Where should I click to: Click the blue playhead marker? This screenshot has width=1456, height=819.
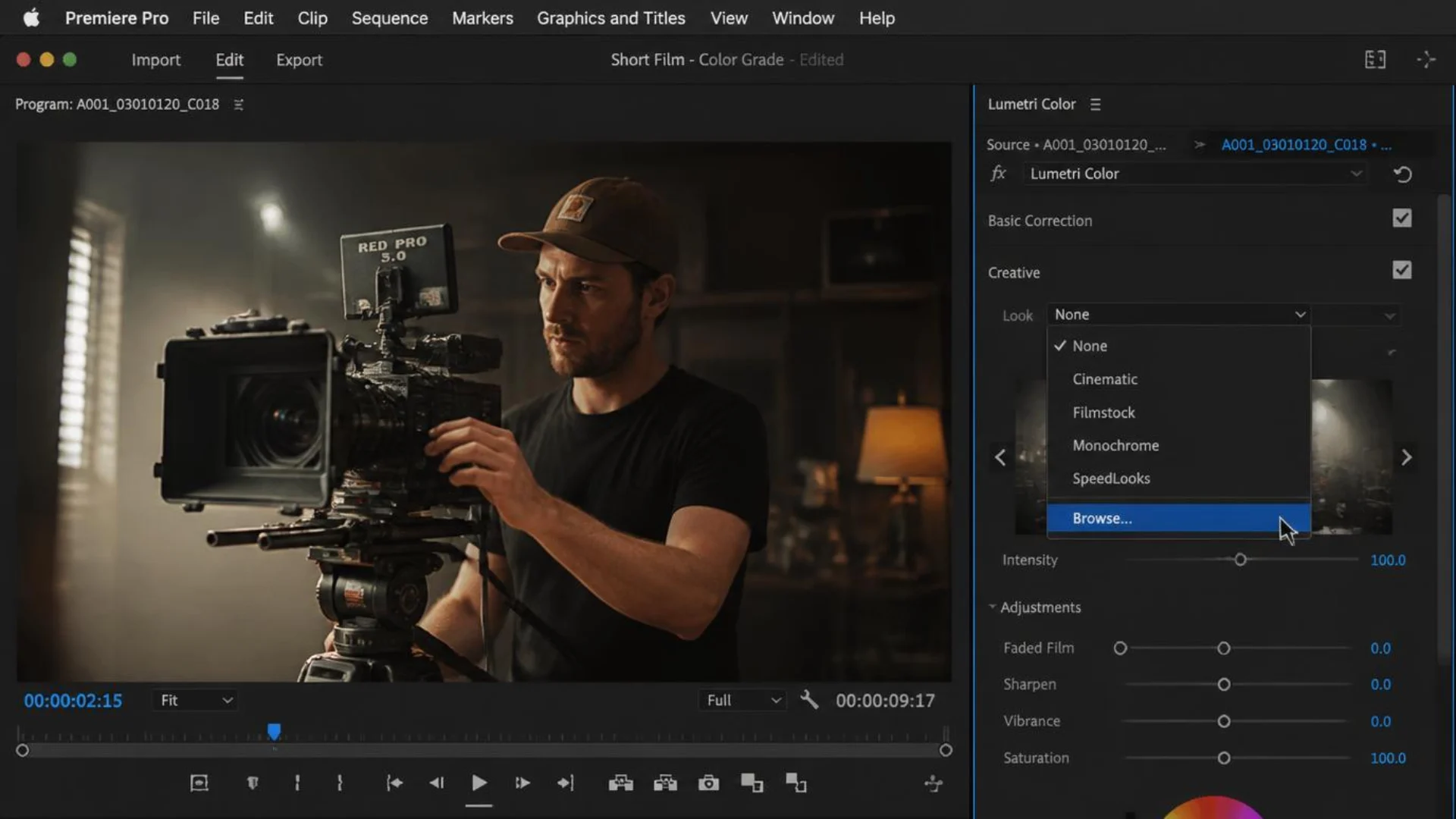274,731
